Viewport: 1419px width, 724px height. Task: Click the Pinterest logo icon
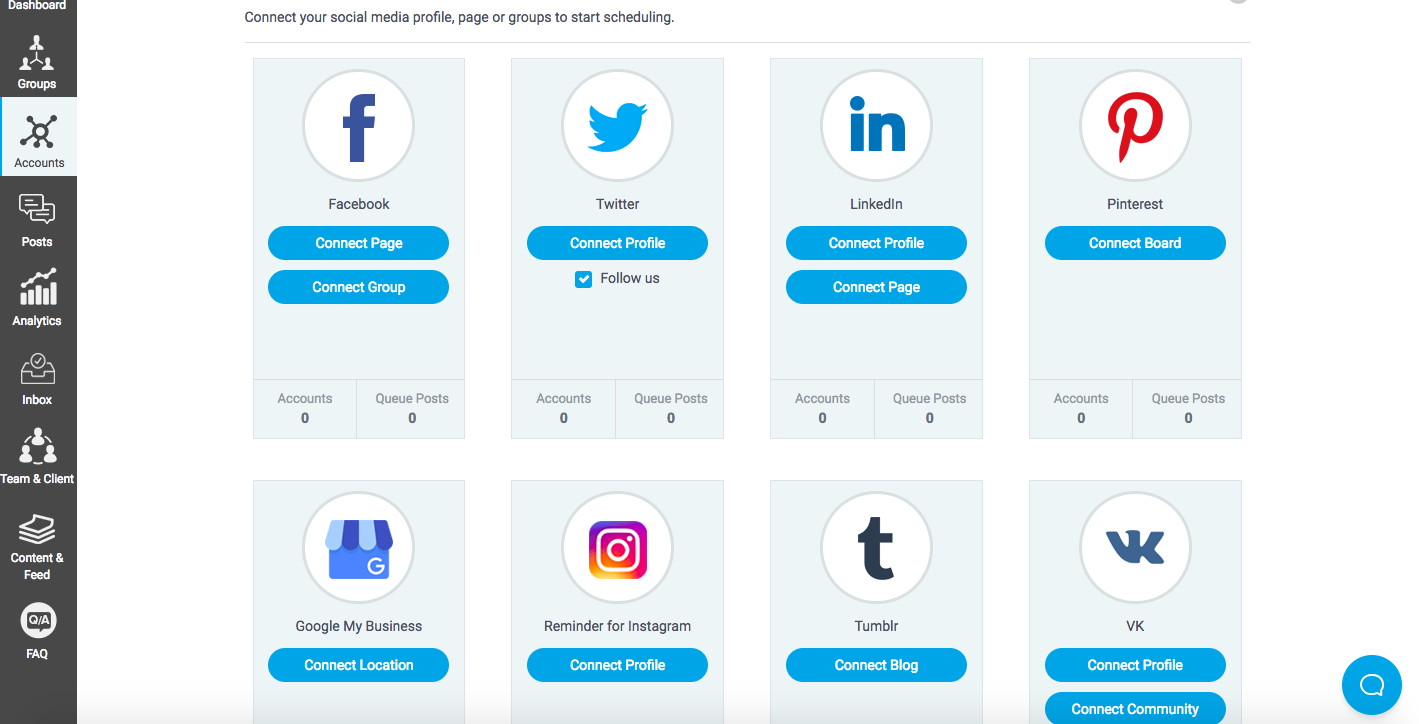(x=1135, y=126)
